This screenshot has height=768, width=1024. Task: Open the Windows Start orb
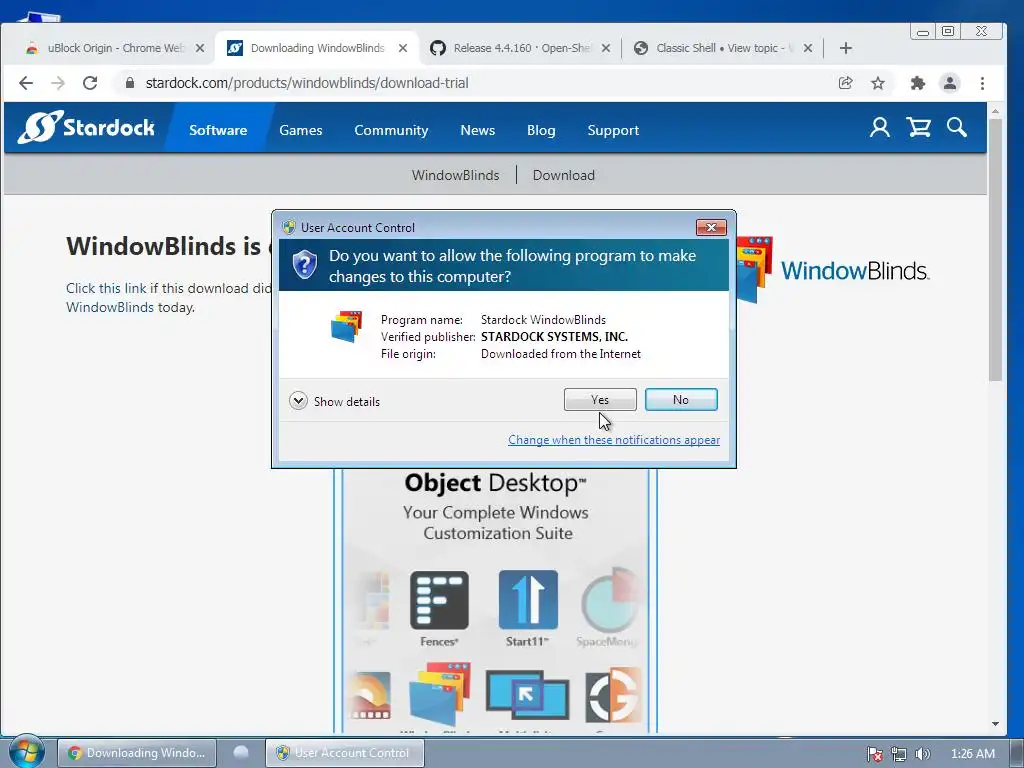[x=27, y=752]
